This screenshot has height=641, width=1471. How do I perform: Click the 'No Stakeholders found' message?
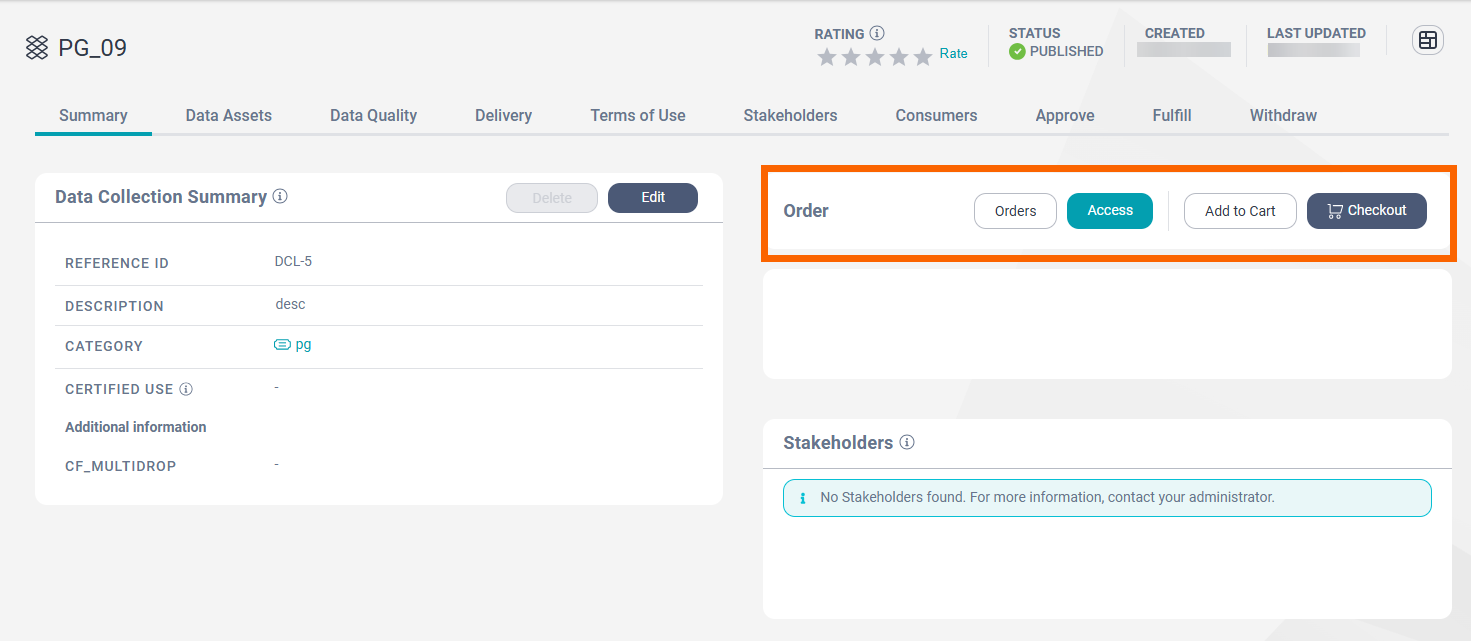[x=1047, y=497]
